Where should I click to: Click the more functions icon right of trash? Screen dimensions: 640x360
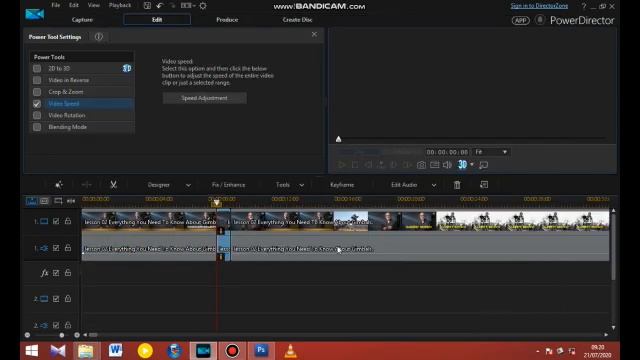click(x=484, y=185)
